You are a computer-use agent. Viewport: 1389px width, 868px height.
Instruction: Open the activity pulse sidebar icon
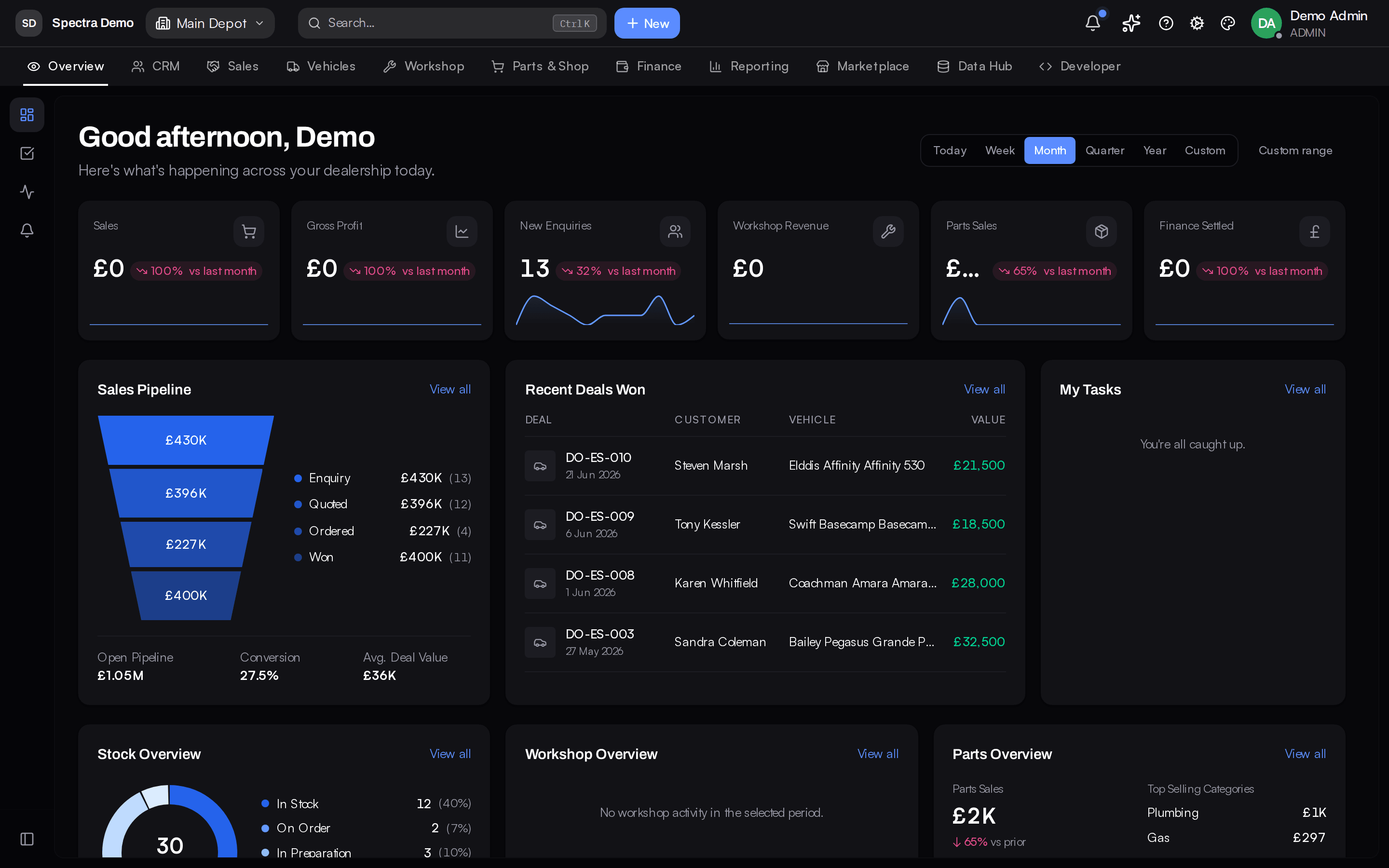pos(27,192)
